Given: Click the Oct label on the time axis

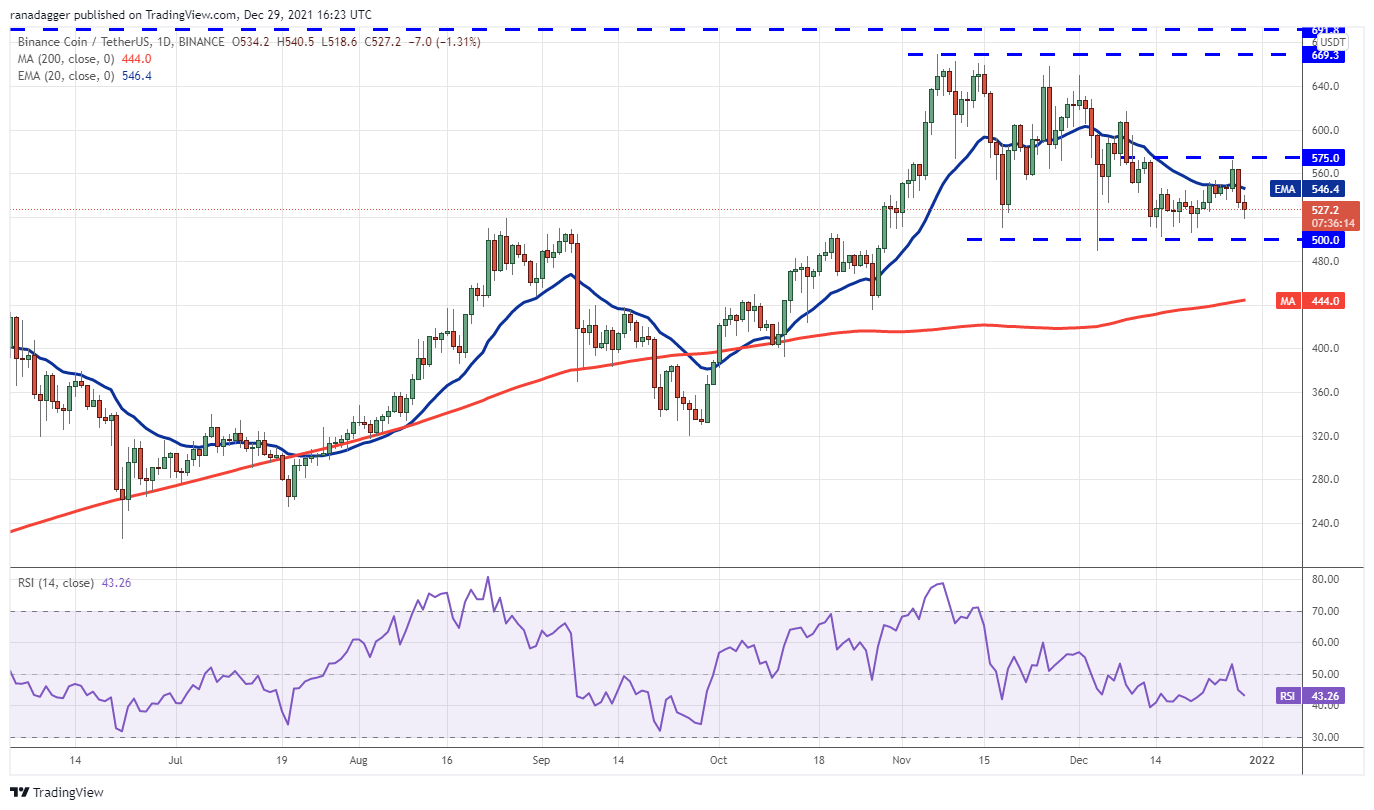Looking at the screenshot, I should tap(718, 760).
